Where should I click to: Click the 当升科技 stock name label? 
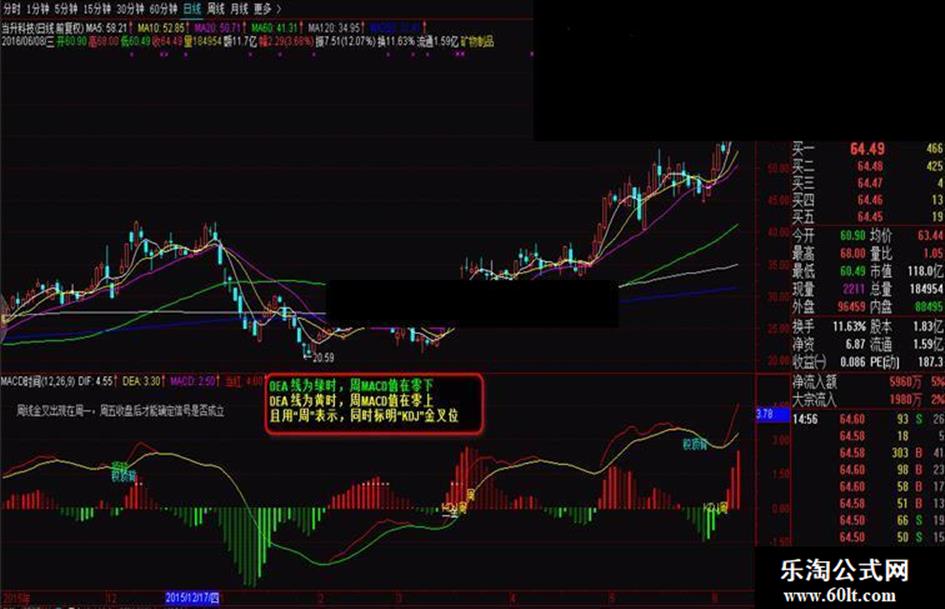tap(17, 28)
